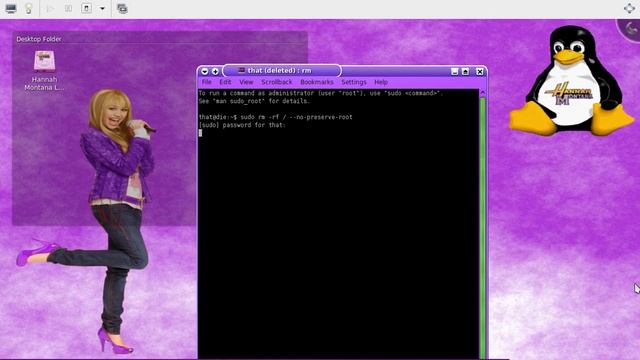Click the green terminal scrollbar handle

(x=482, y=229)
